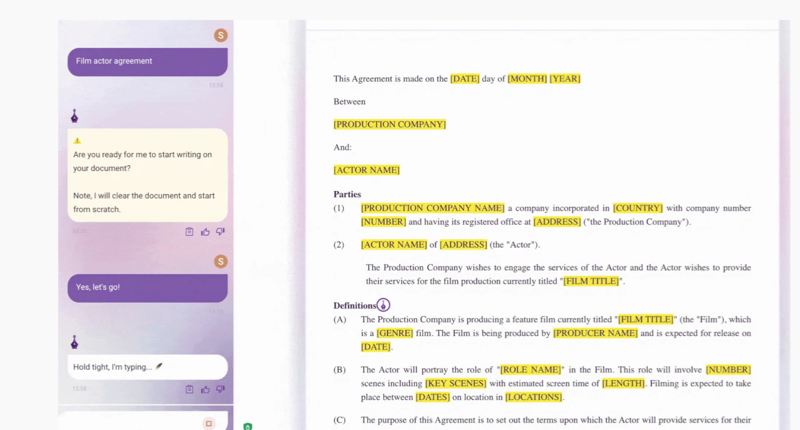800x430 pixels.
Task: Click the [ROLE NAME] placeholder
Action: click(x=530, y=369)
